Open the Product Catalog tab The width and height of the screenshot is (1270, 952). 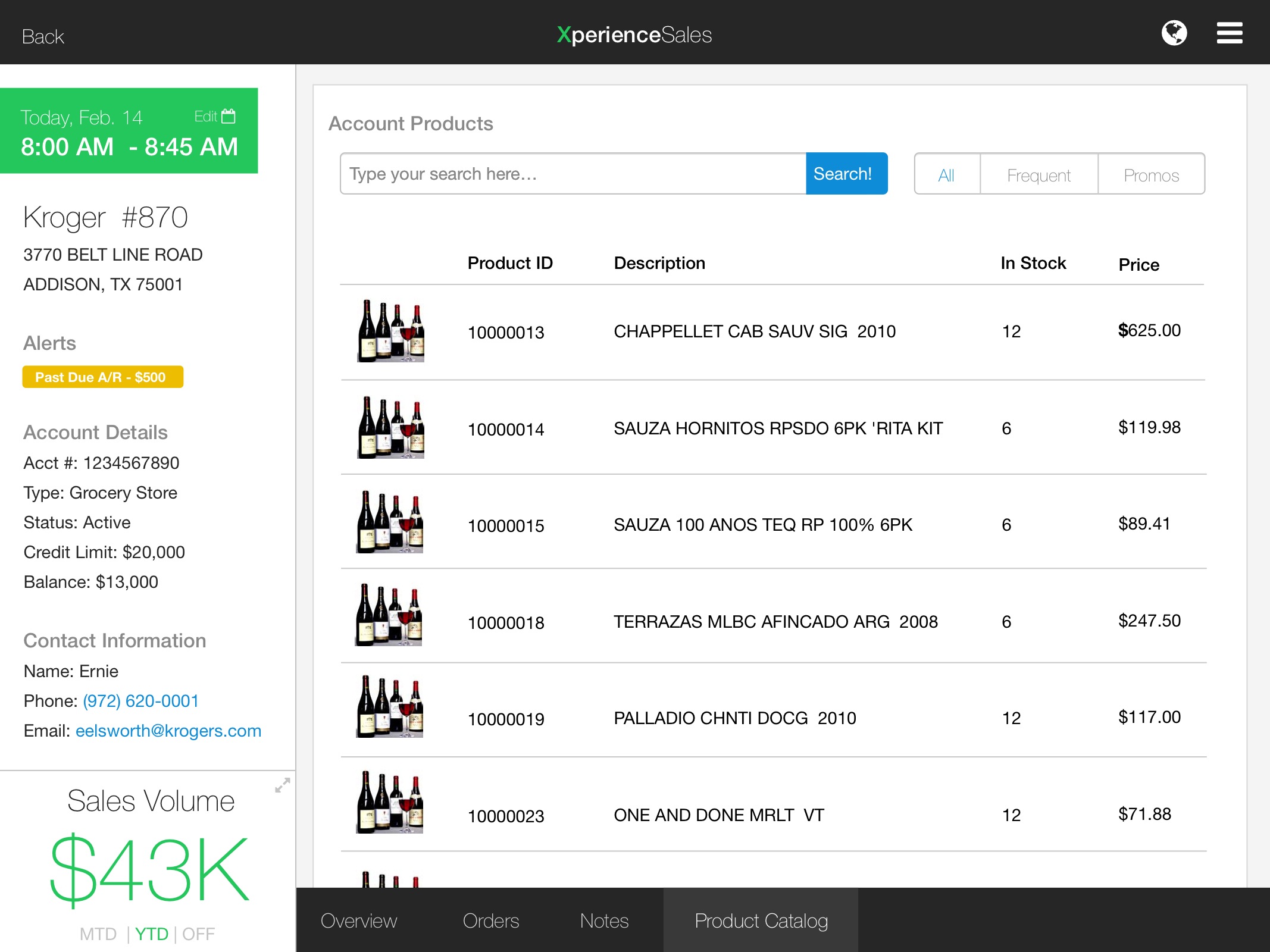761,920
